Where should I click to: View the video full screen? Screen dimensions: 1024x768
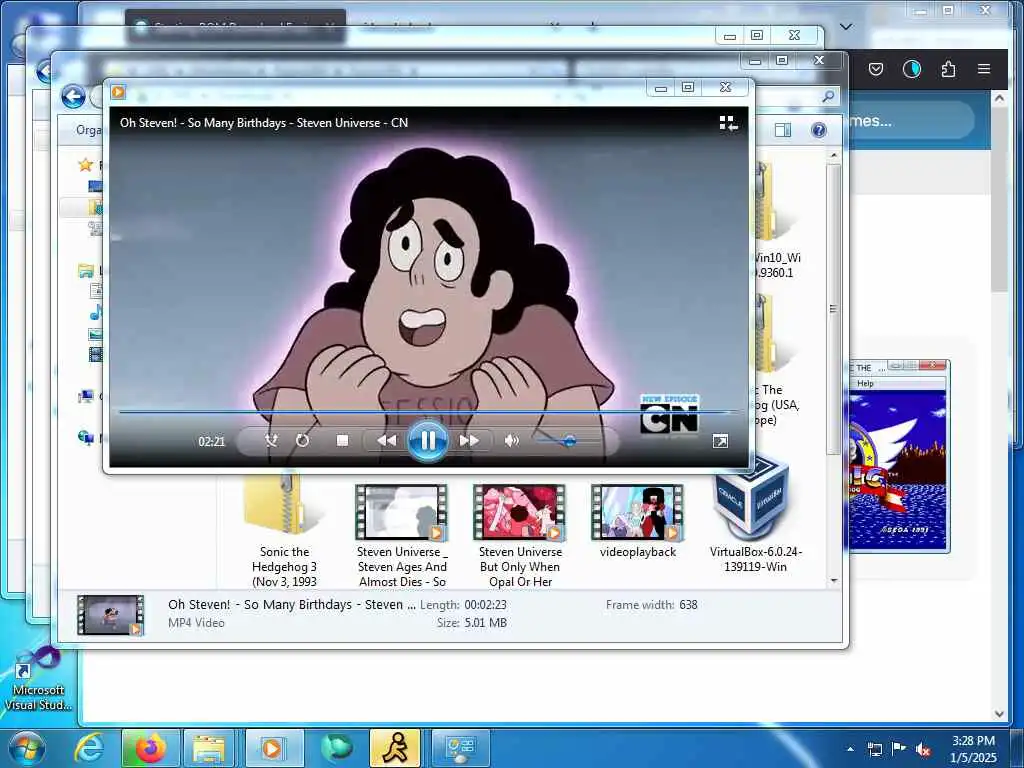720,441
